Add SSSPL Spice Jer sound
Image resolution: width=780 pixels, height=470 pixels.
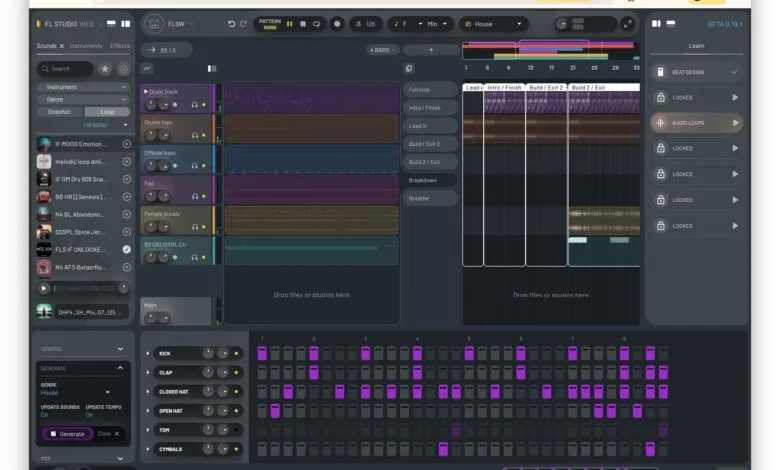[x=127, y=232]
